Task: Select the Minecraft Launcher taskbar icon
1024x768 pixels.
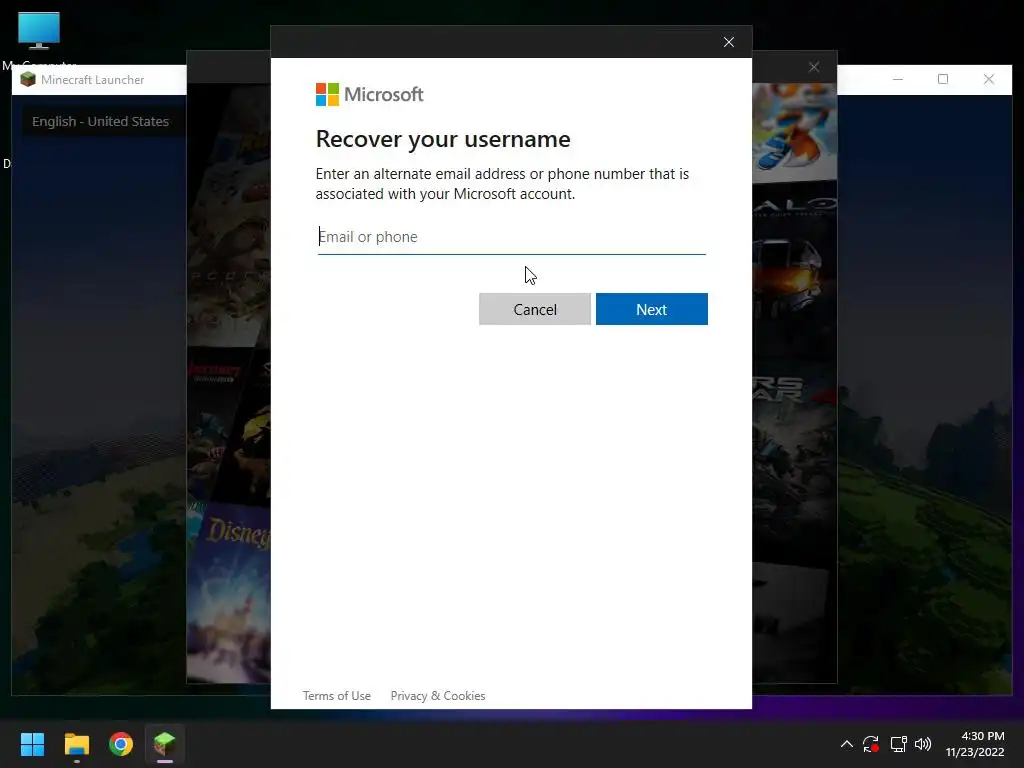Action: pos(165,744)
